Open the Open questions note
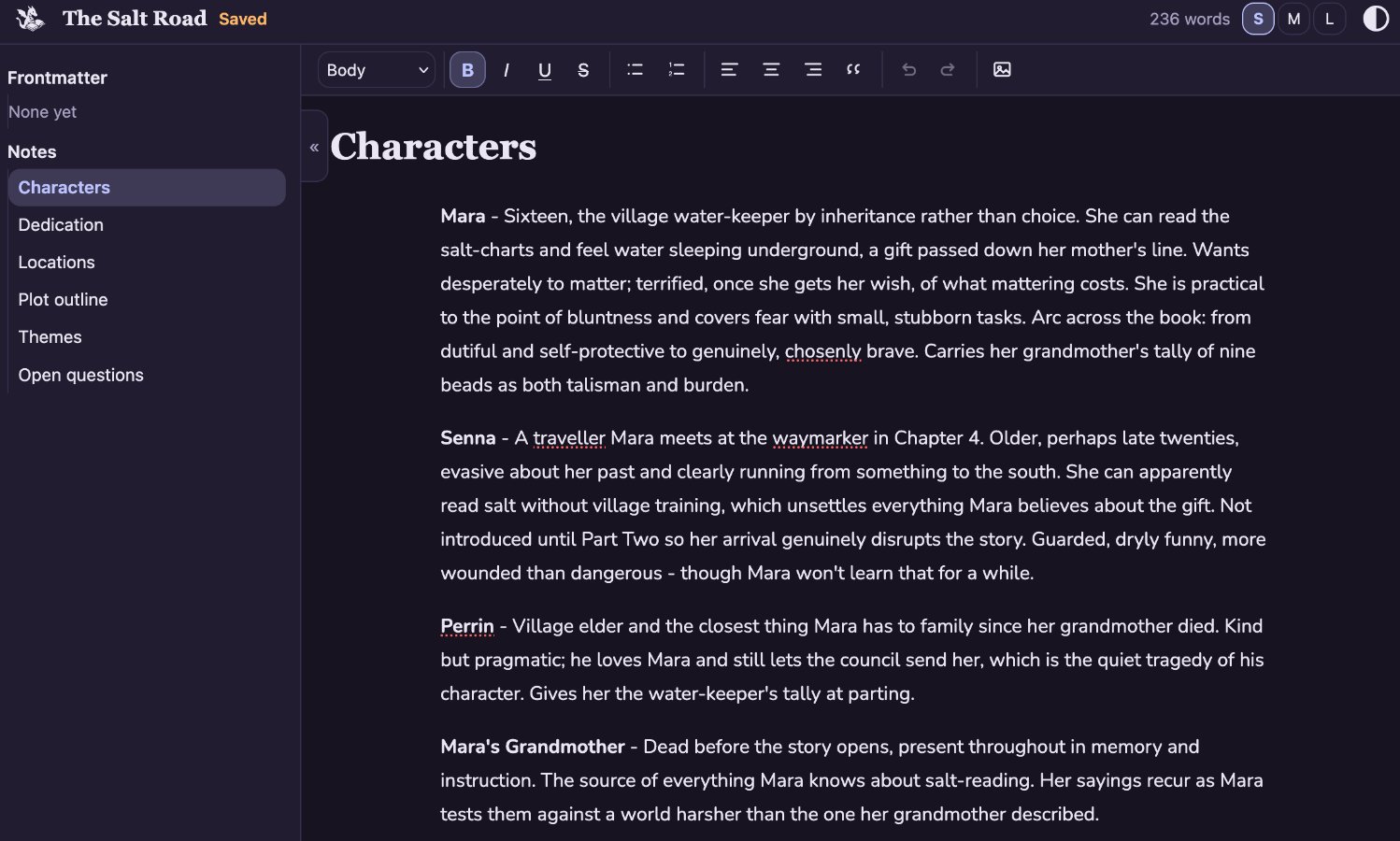Image resolution: width=1400 pixels, height=841 pixels. 147,375
